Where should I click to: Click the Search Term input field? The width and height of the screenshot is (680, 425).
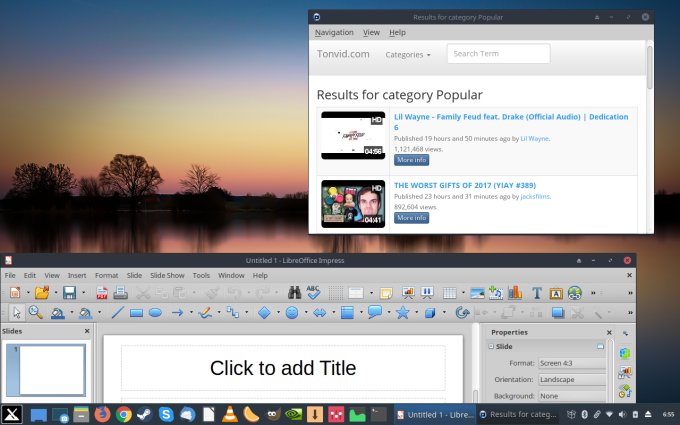click(x=498, y=54)
